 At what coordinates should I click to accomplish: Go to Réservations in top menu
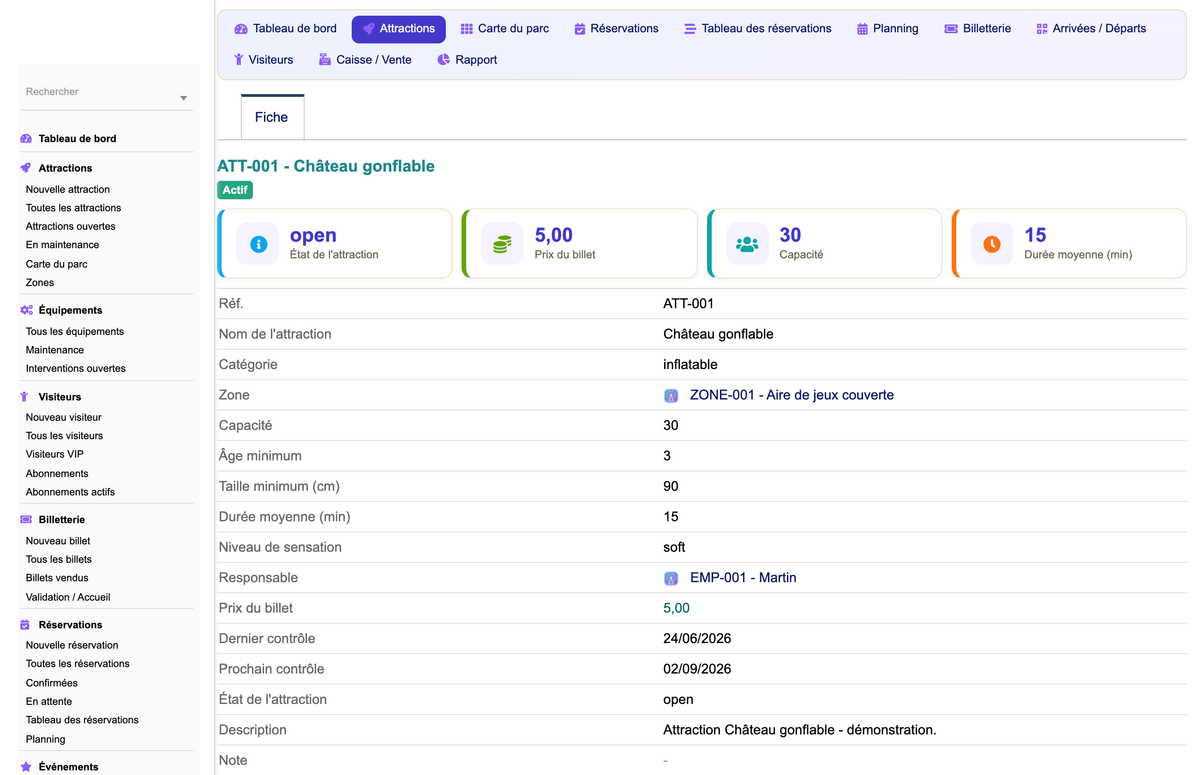tap(616, 29)
